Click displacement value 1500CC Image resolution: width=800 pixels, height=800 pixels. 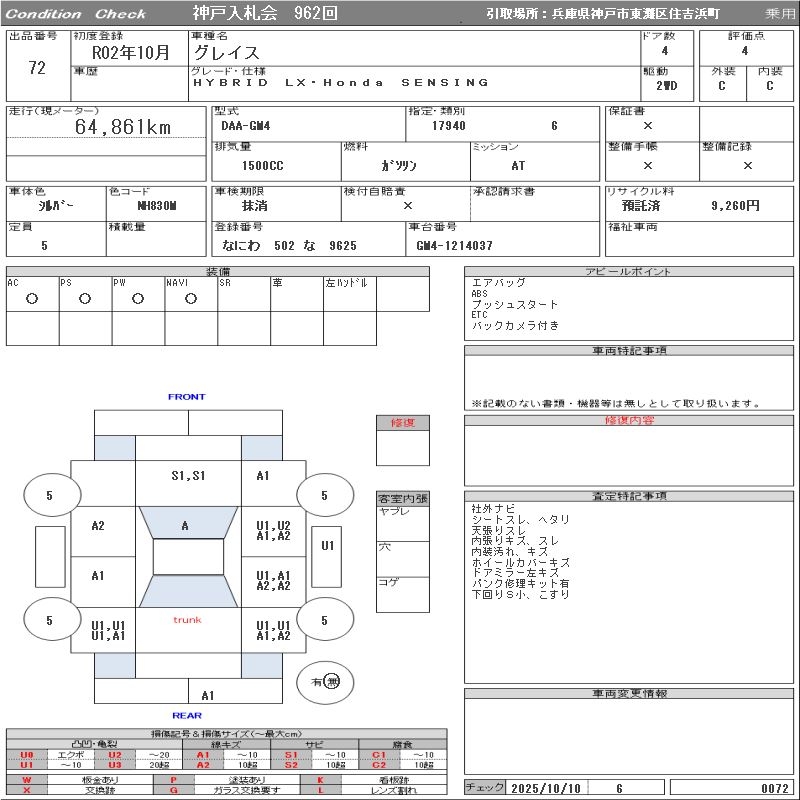[262, 166]
